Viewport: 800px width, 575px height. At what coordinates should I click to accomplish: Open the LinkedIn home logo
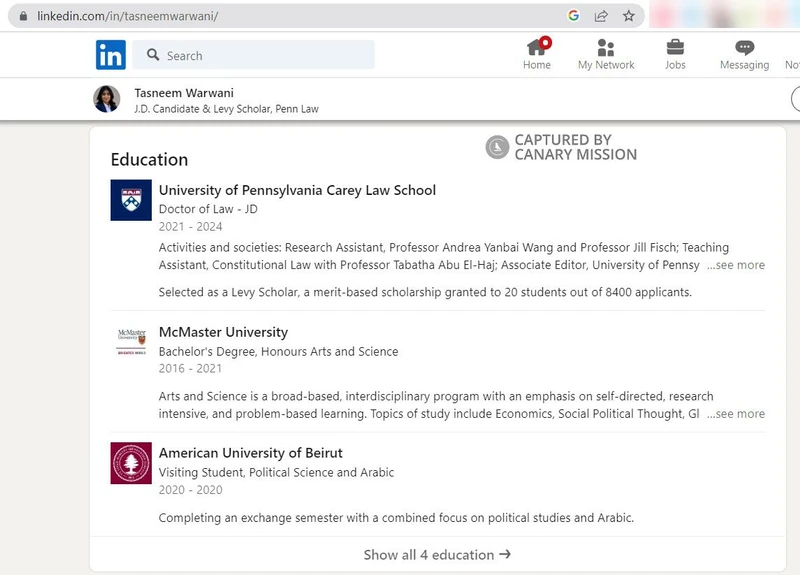(111, 55)
